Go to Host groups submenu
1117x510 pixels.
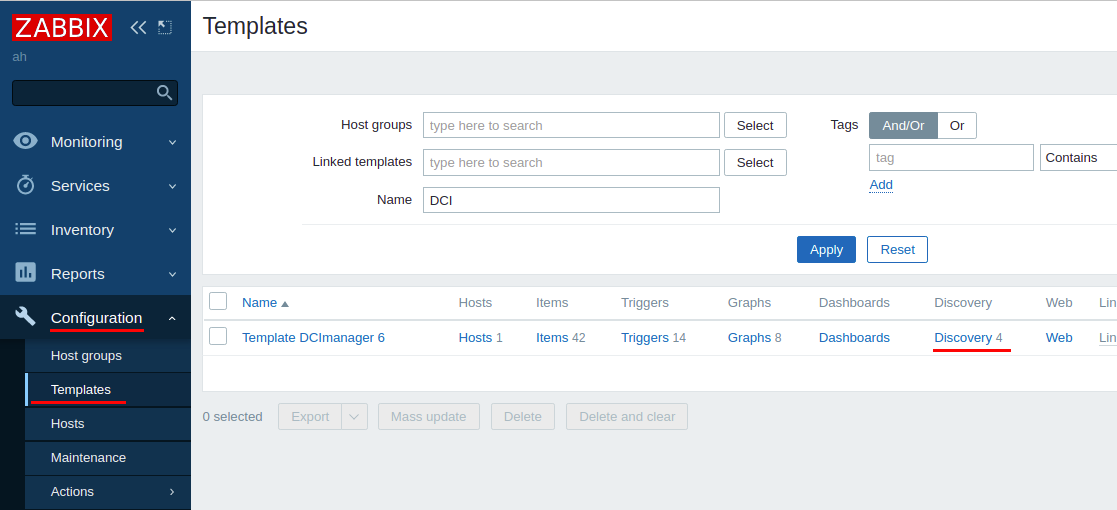108,355
